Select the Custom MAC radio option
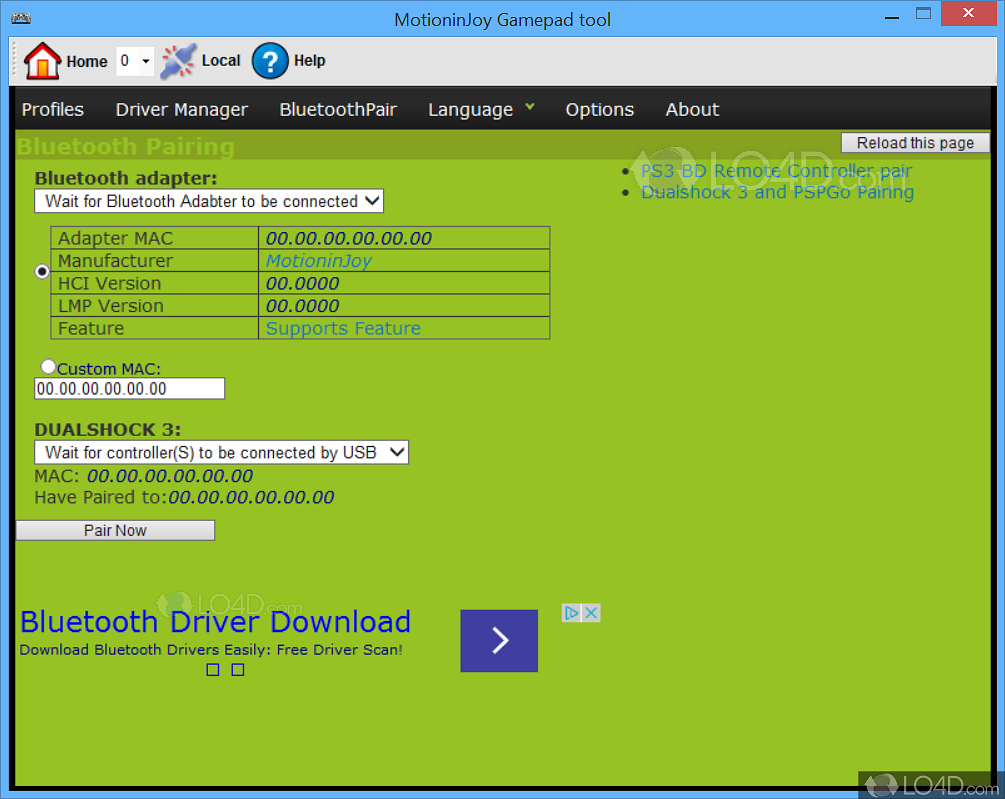 tap(48, 368)
